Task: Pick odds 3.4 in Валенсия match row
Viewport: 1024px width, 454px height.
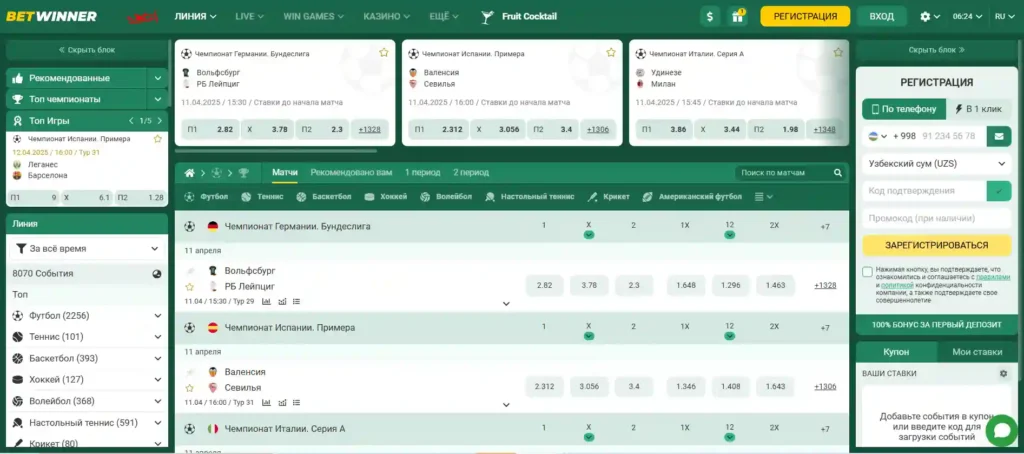Action: pos(634,387)
